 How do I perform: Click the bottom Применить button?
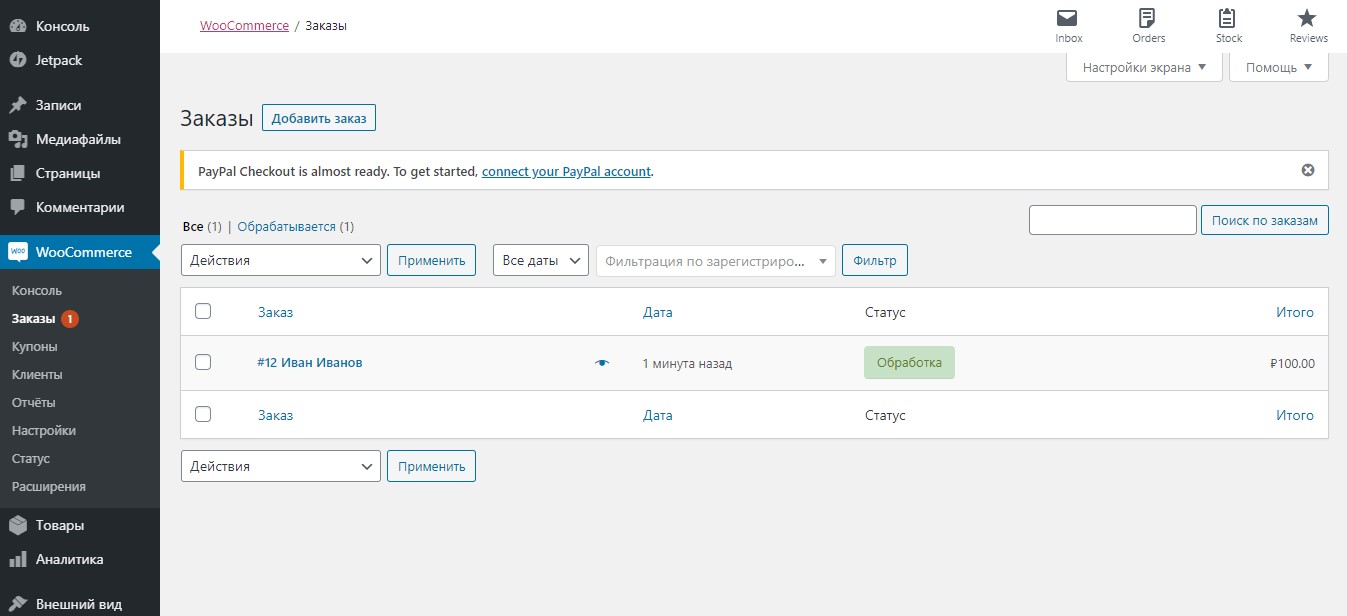(431, 466)
